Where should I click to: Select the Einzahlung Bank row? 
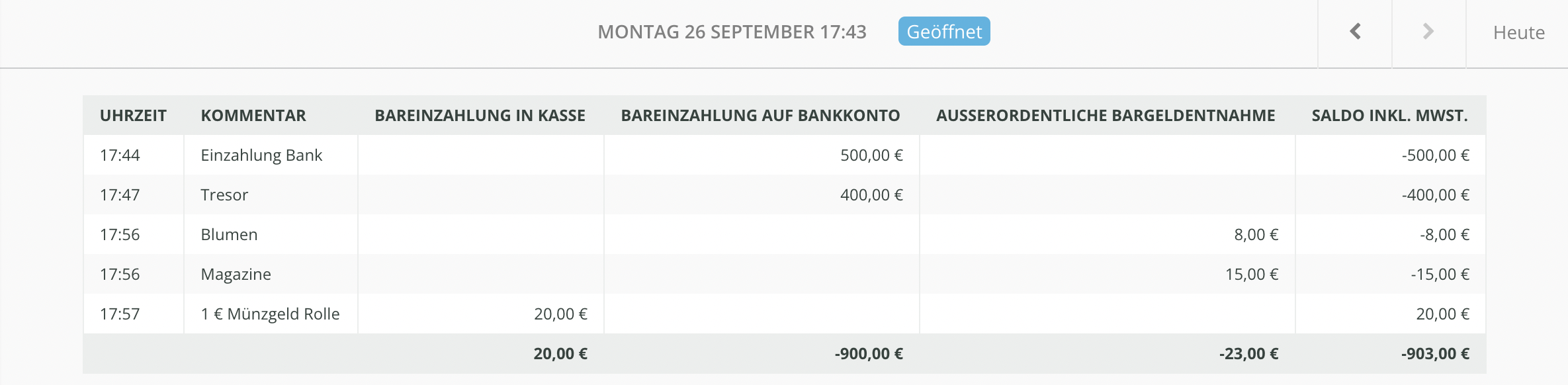(261, 155)
